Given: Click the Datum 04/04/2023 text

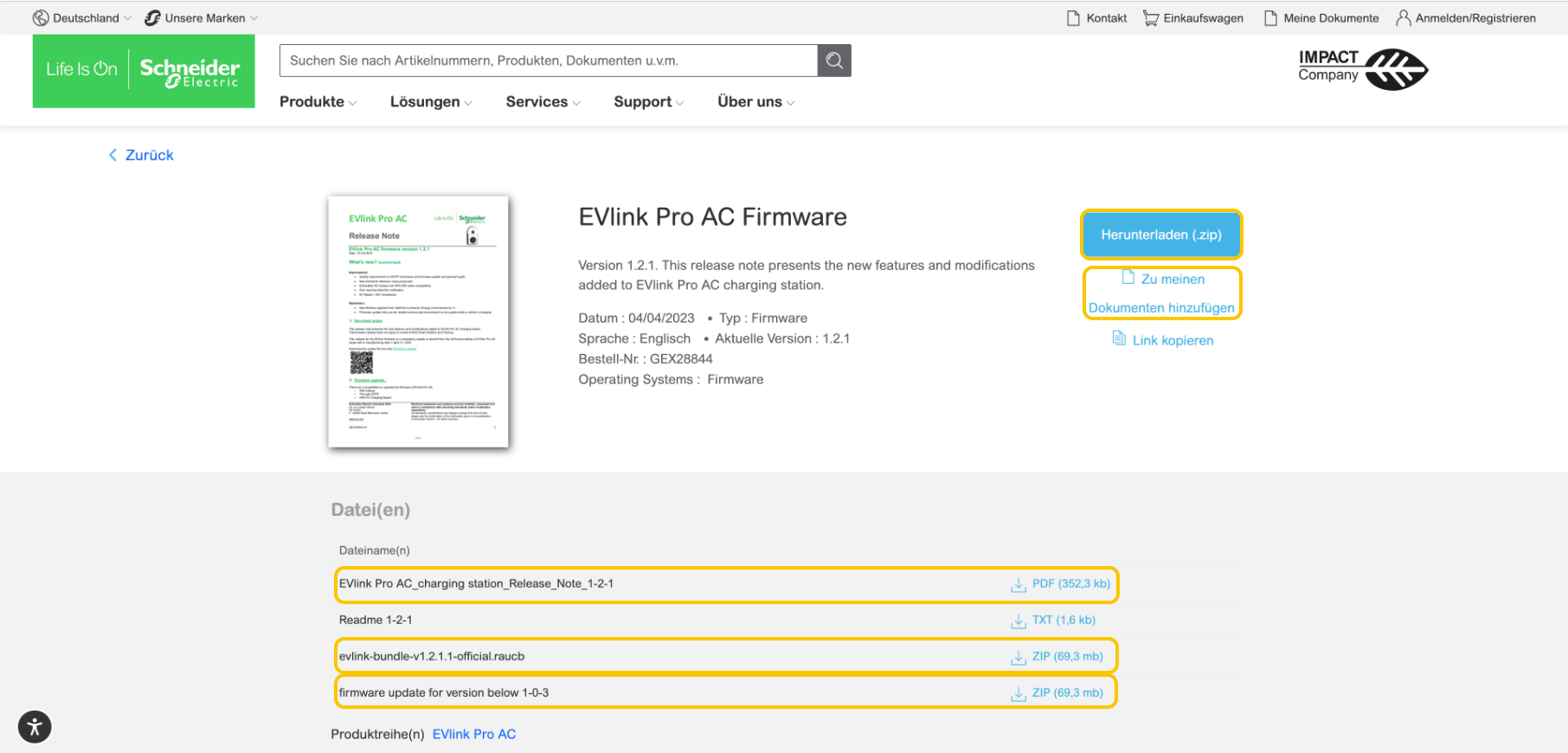Looking at the screenshot, I should tap(636, 319).
